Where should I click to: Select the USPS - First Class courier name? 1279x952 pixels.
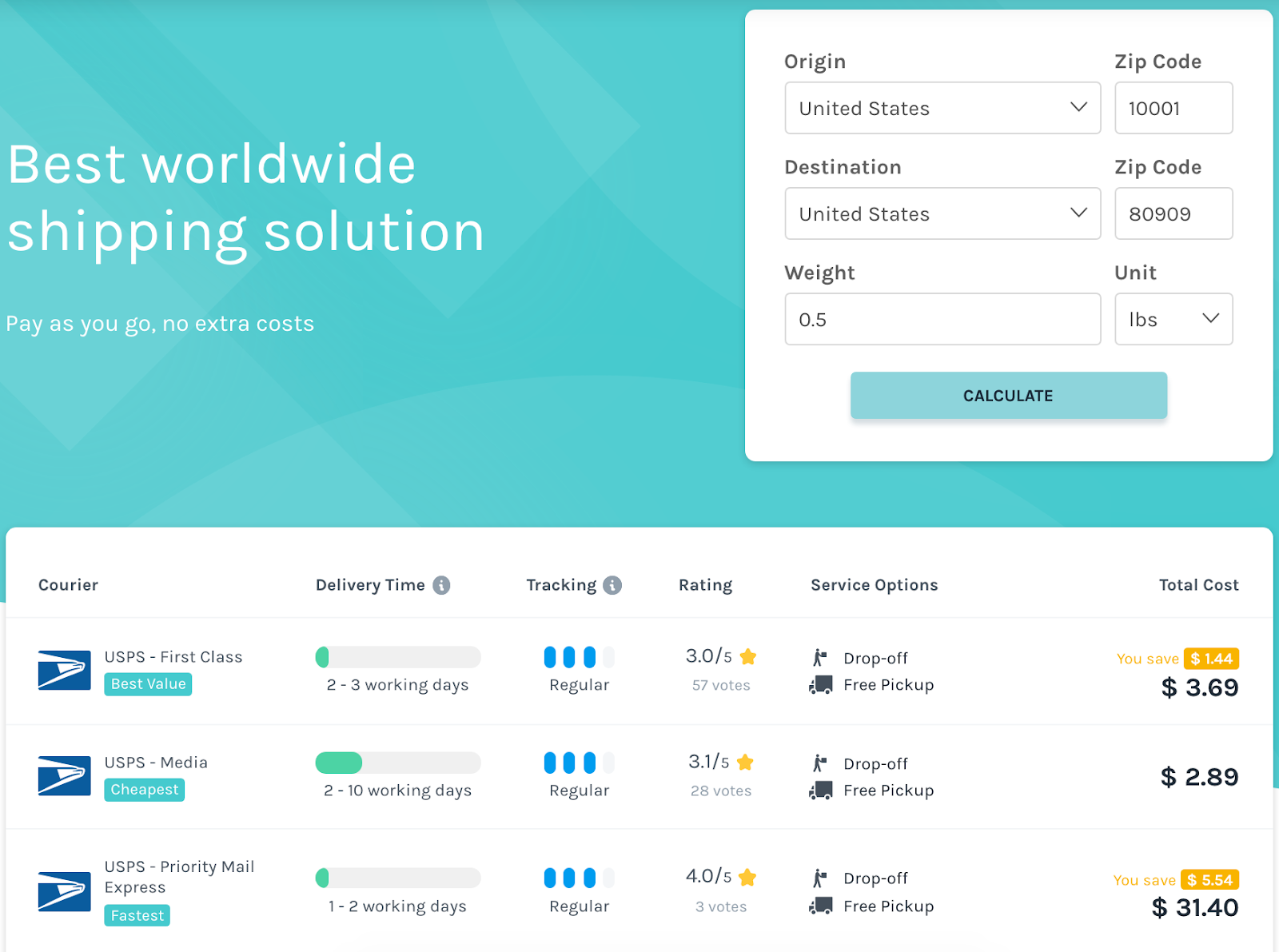pos(173,657)
